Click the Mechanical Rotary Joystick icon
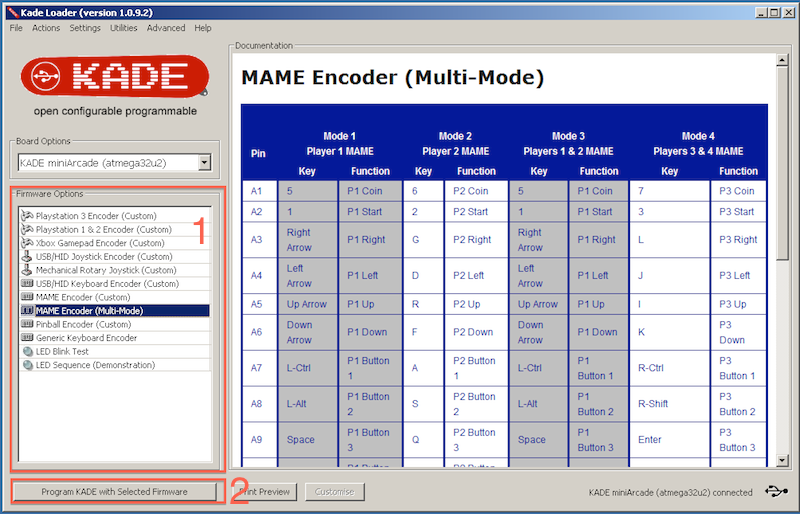Screen dimensions: 800x514 (x=27, y=270)
